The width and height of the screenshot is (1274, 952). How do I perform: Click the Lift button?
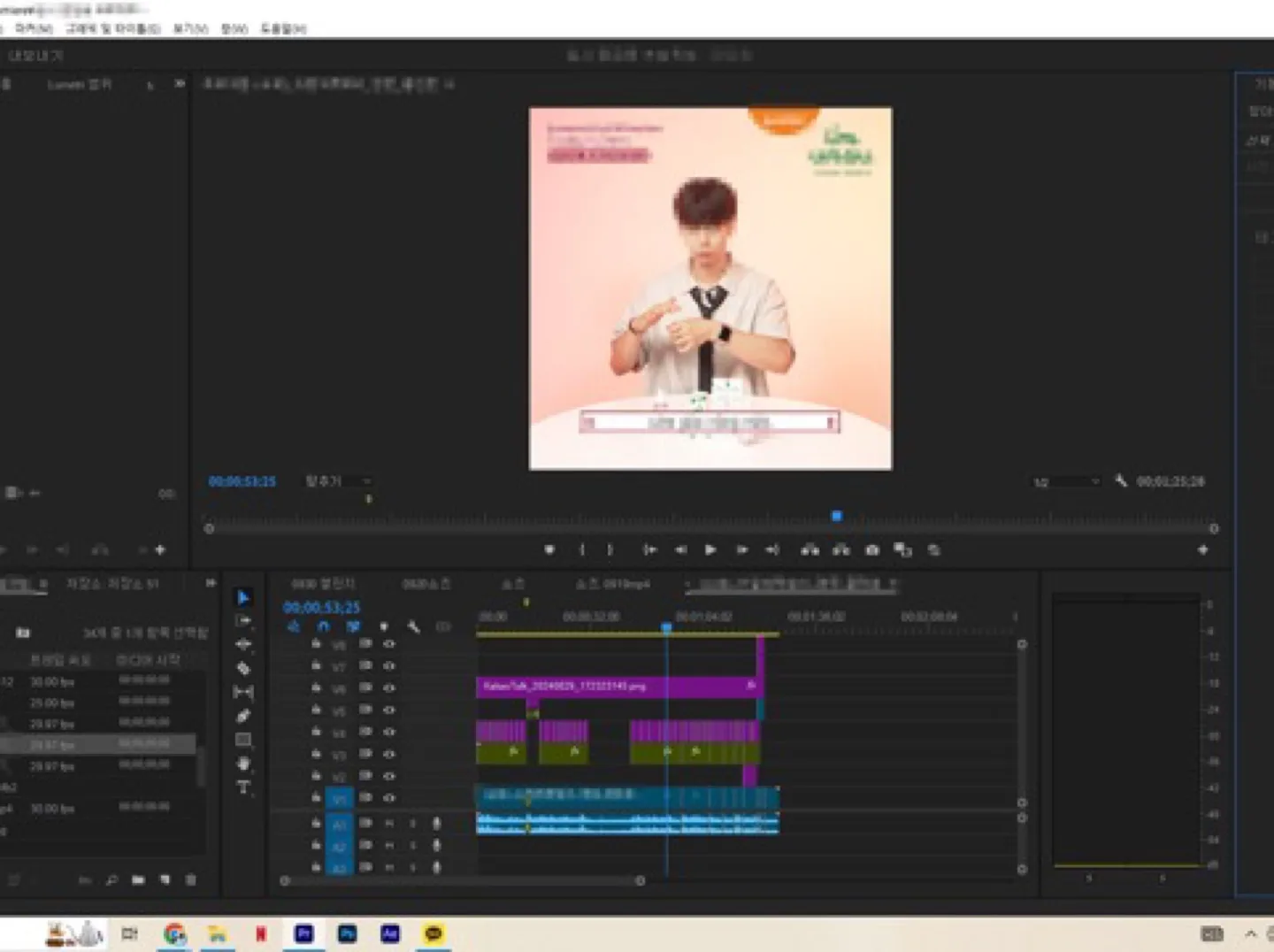(810, 549)
